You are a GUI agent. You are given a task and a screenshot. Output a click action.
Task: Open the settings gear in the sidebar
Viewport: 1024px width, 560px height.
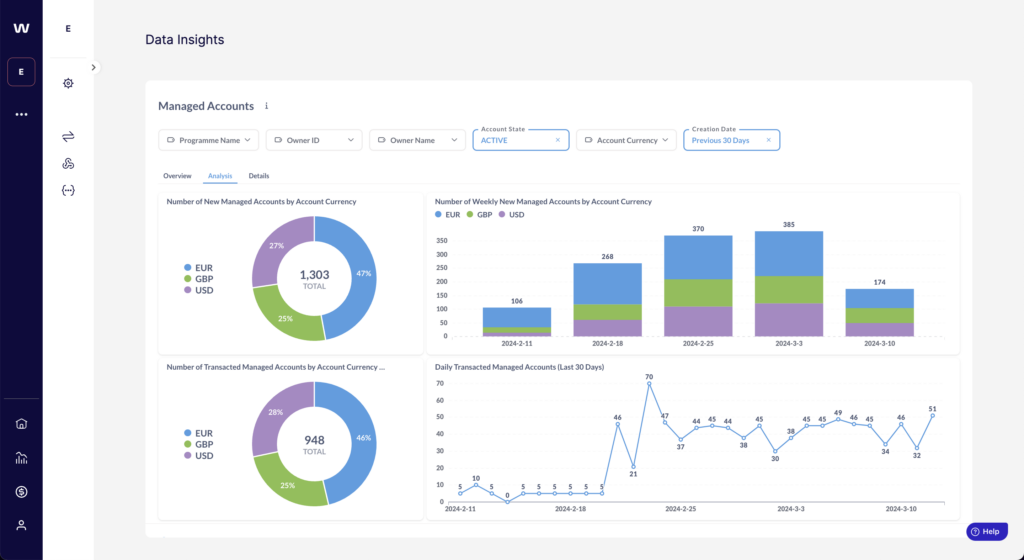[x=68, y=83]
